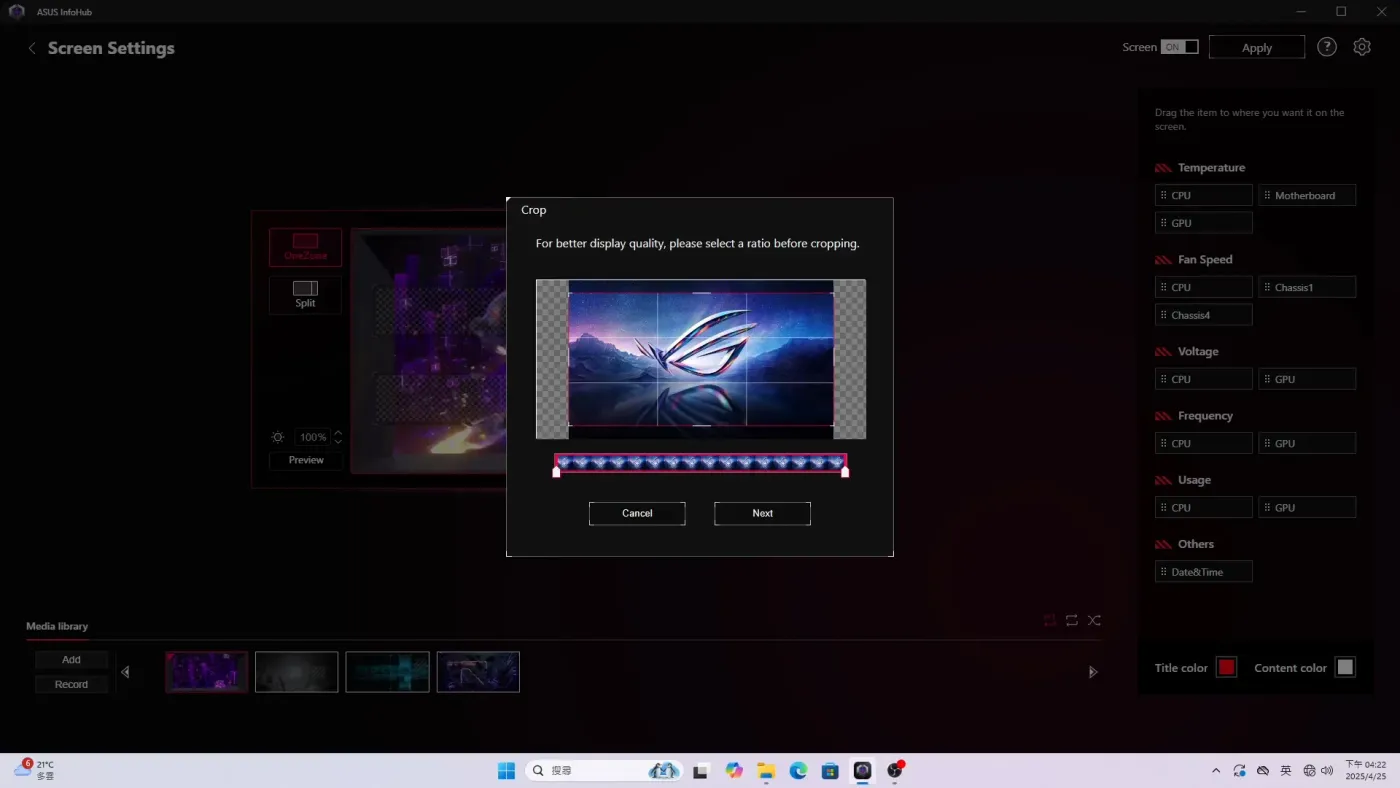Click the right trim handle of filmstrip

coord(845,472)
